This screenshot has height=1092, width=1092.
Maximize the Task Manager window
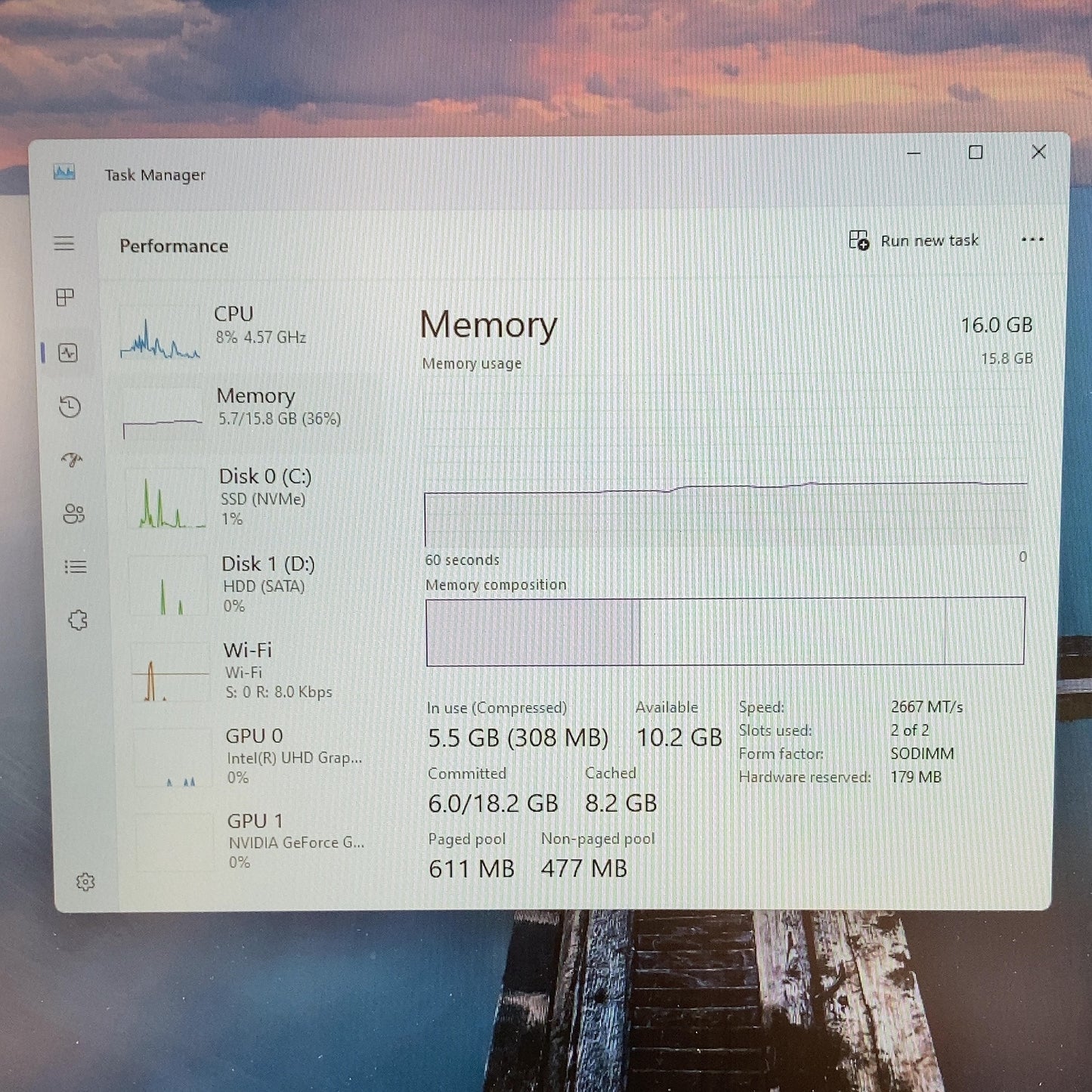click(976, 153)
